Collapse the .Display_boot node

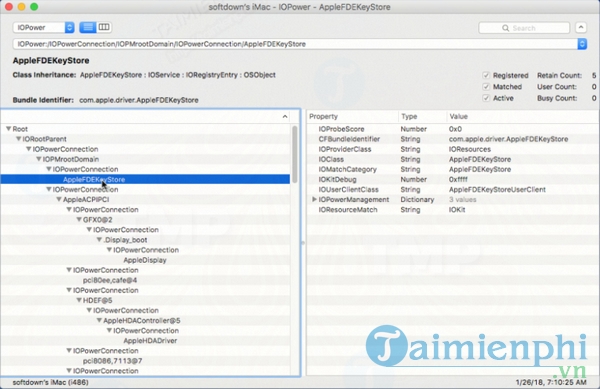(99, 240)
